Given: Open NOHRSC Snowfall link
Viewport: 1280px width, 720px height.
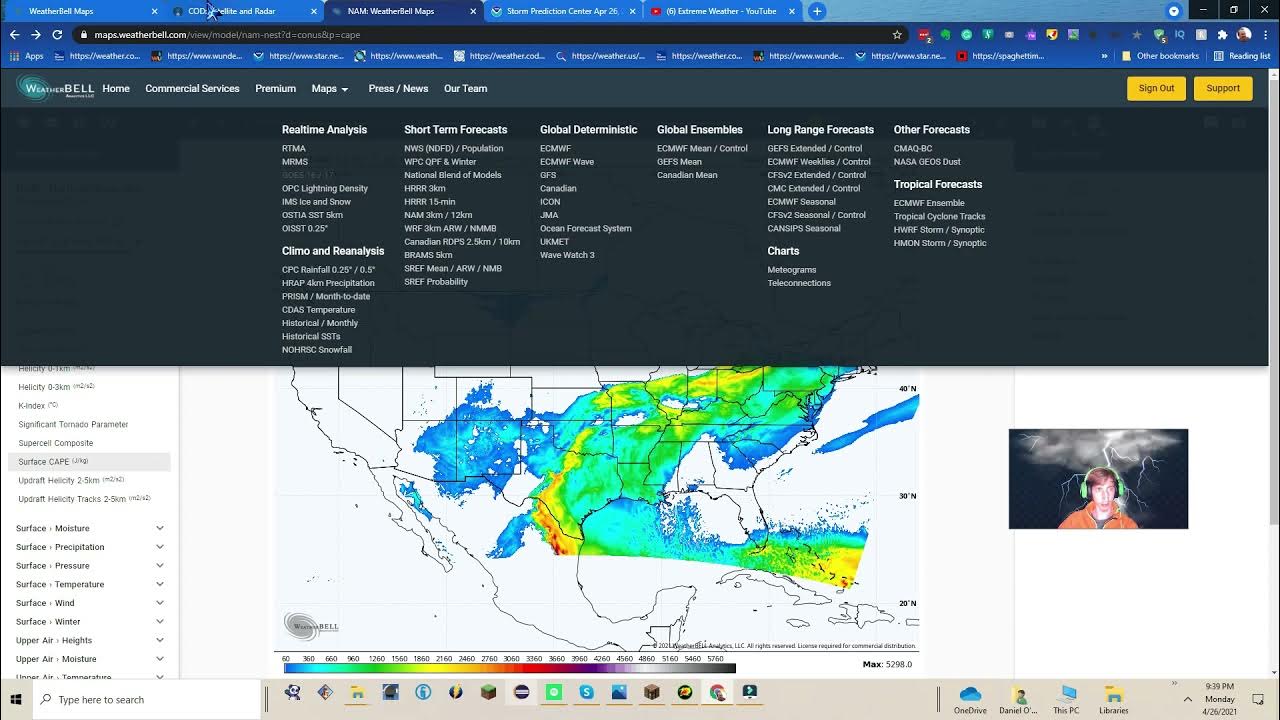Looking at the screenshot, I should [317, 350].
